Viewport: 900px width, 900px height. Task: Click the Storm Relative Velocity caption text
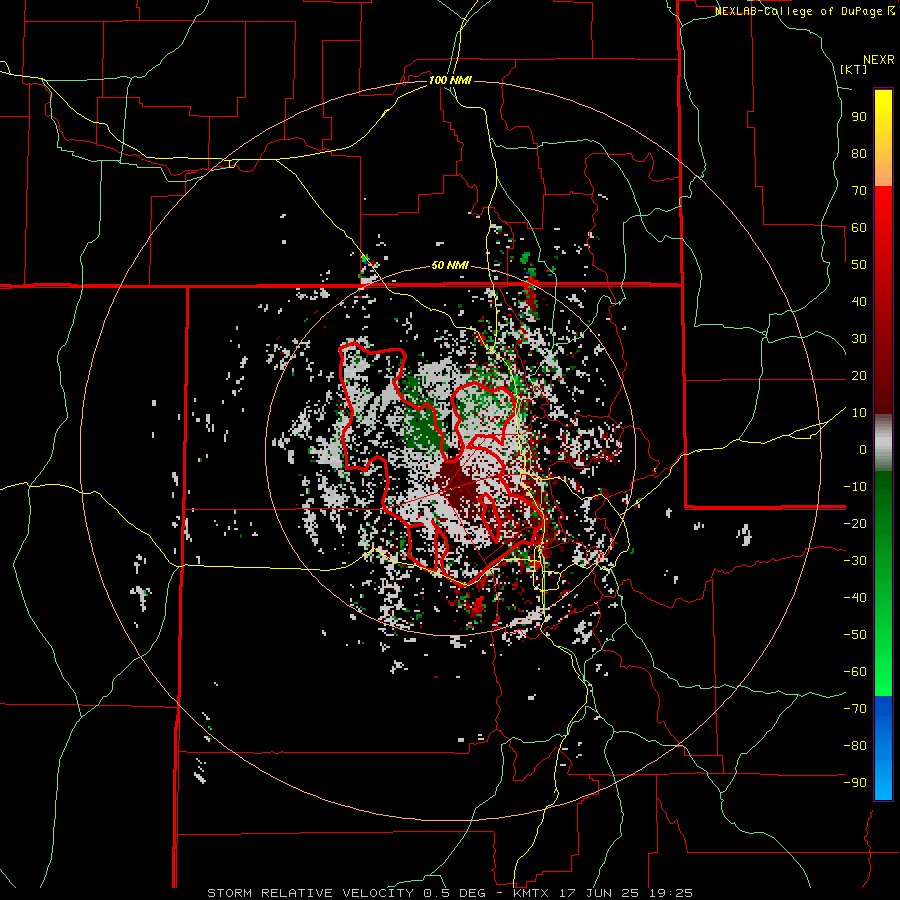coord(449,893)
